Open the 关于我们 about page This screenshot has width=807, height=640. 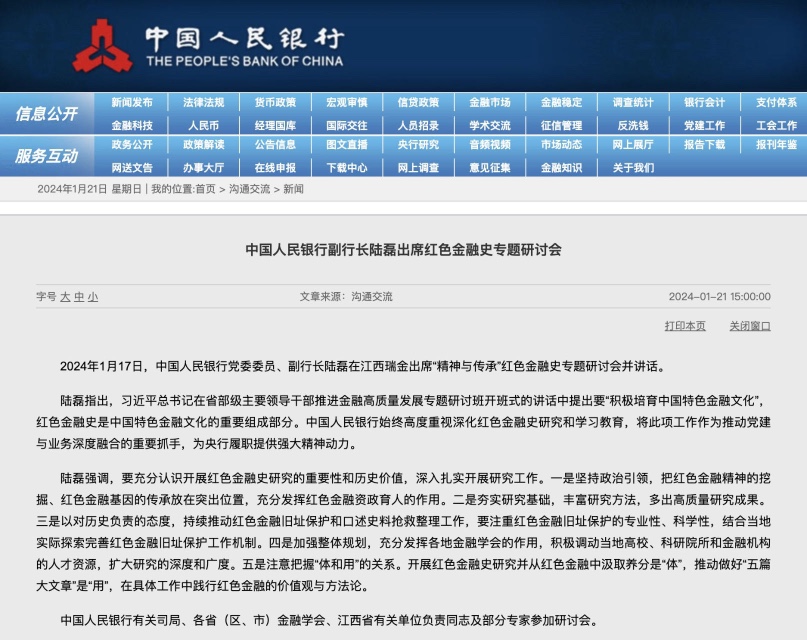633,168
